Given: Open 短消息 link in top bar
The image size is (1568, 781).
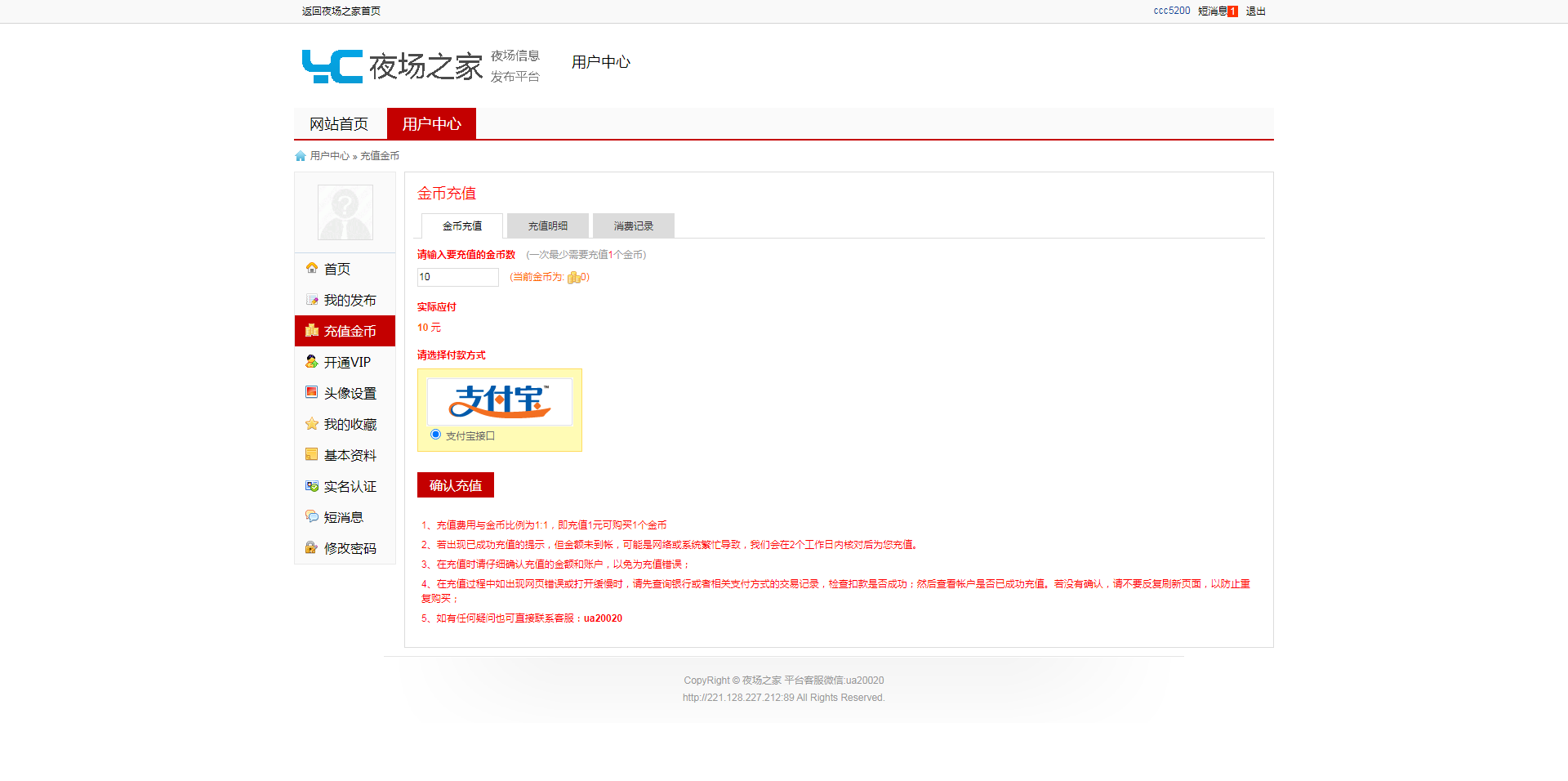Looking at the screenshot, I should 1213,11.
